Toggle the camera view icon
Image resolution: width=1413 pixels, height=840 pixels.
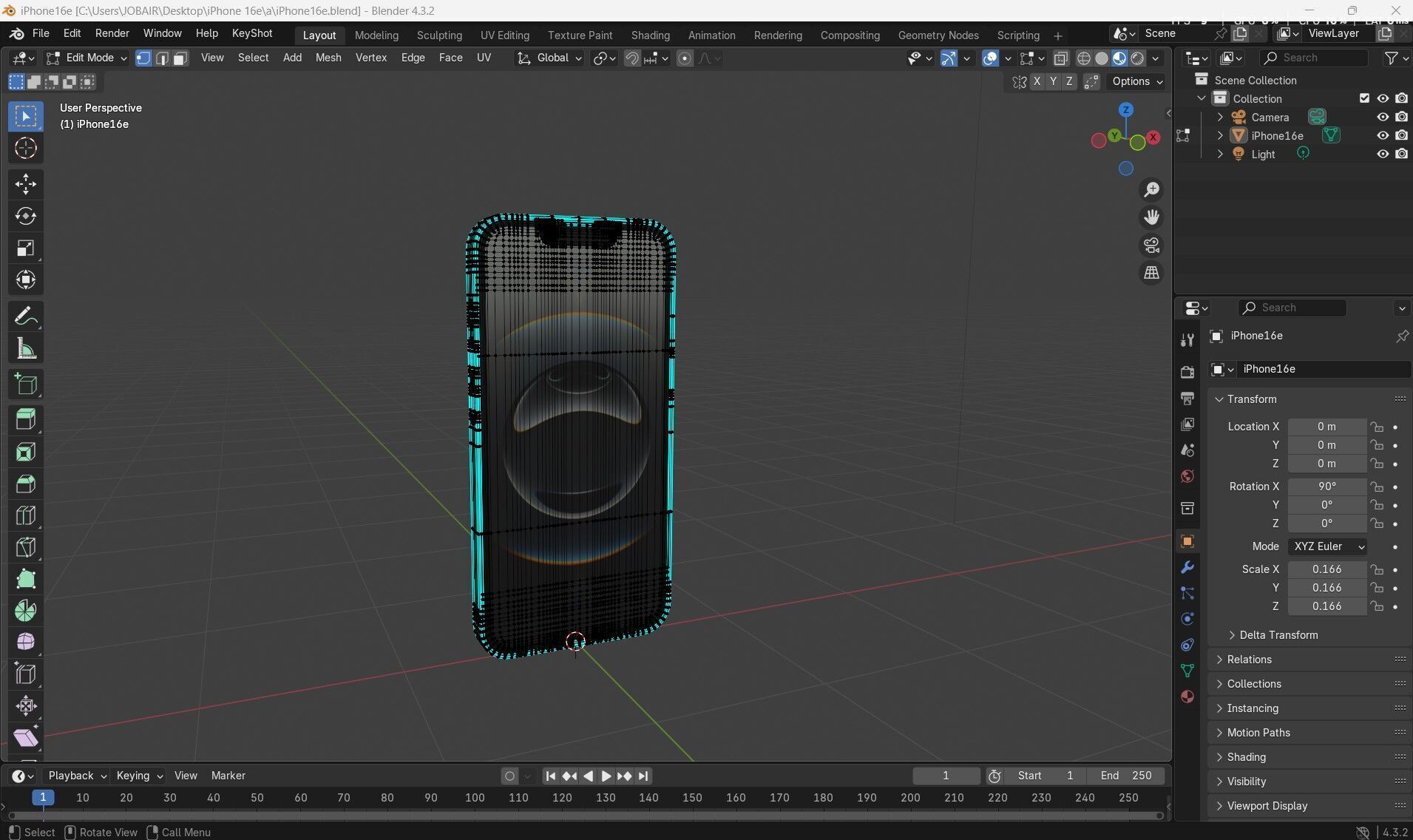(x=1151, y=245)
